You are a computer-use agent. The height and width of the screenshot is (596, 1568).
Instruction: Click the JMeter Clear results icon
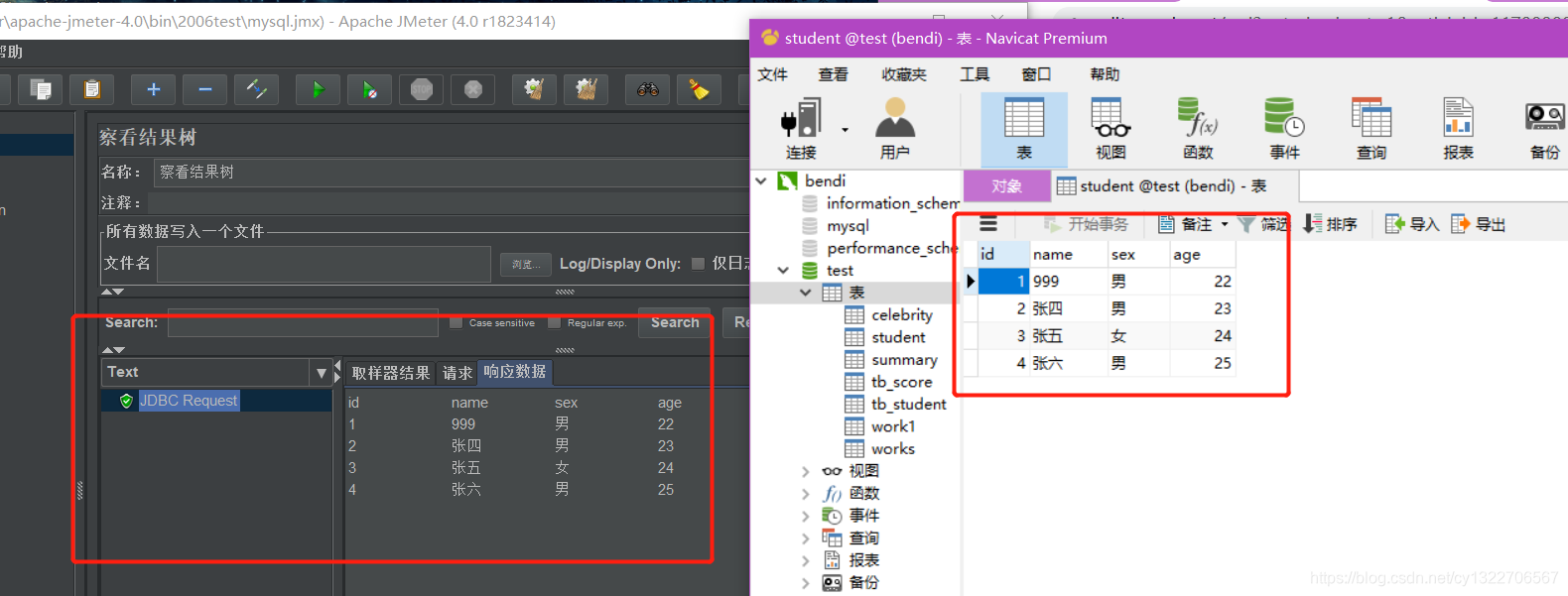click(x=534, y=90)
